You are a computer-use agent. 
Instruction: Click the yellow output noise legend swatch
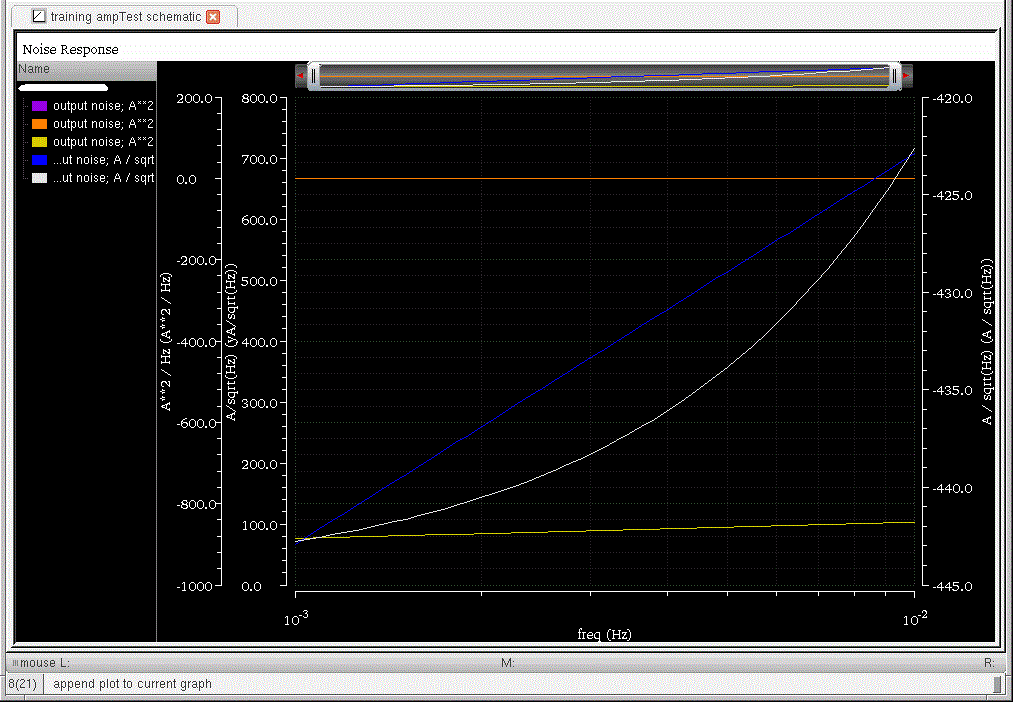click(39, 142)
